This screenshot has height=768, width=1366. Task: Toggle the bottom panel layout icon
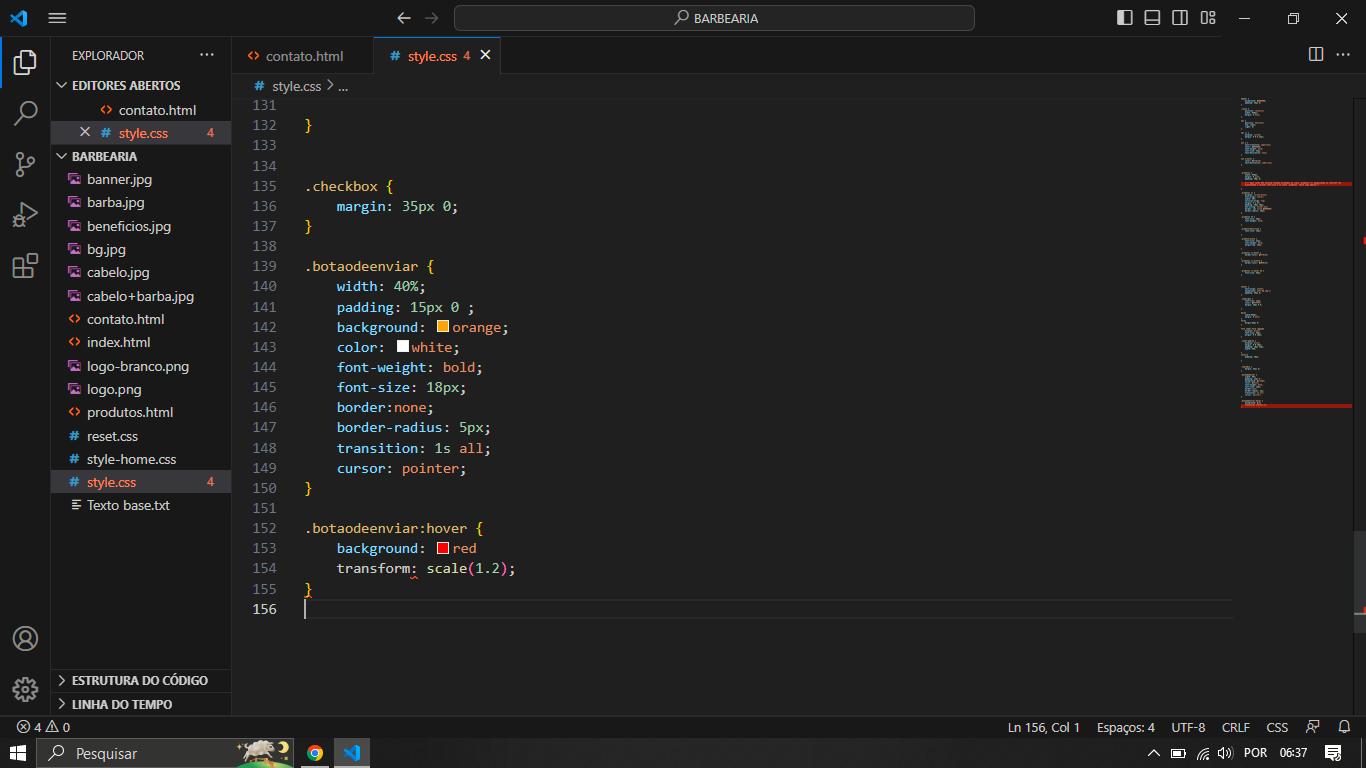pyautogui.click(x=1152, y=18)
